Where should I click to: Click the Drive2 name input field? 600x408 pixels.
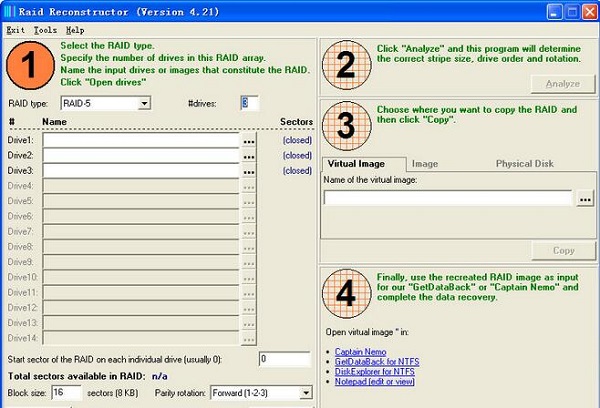tap(141, 156)
